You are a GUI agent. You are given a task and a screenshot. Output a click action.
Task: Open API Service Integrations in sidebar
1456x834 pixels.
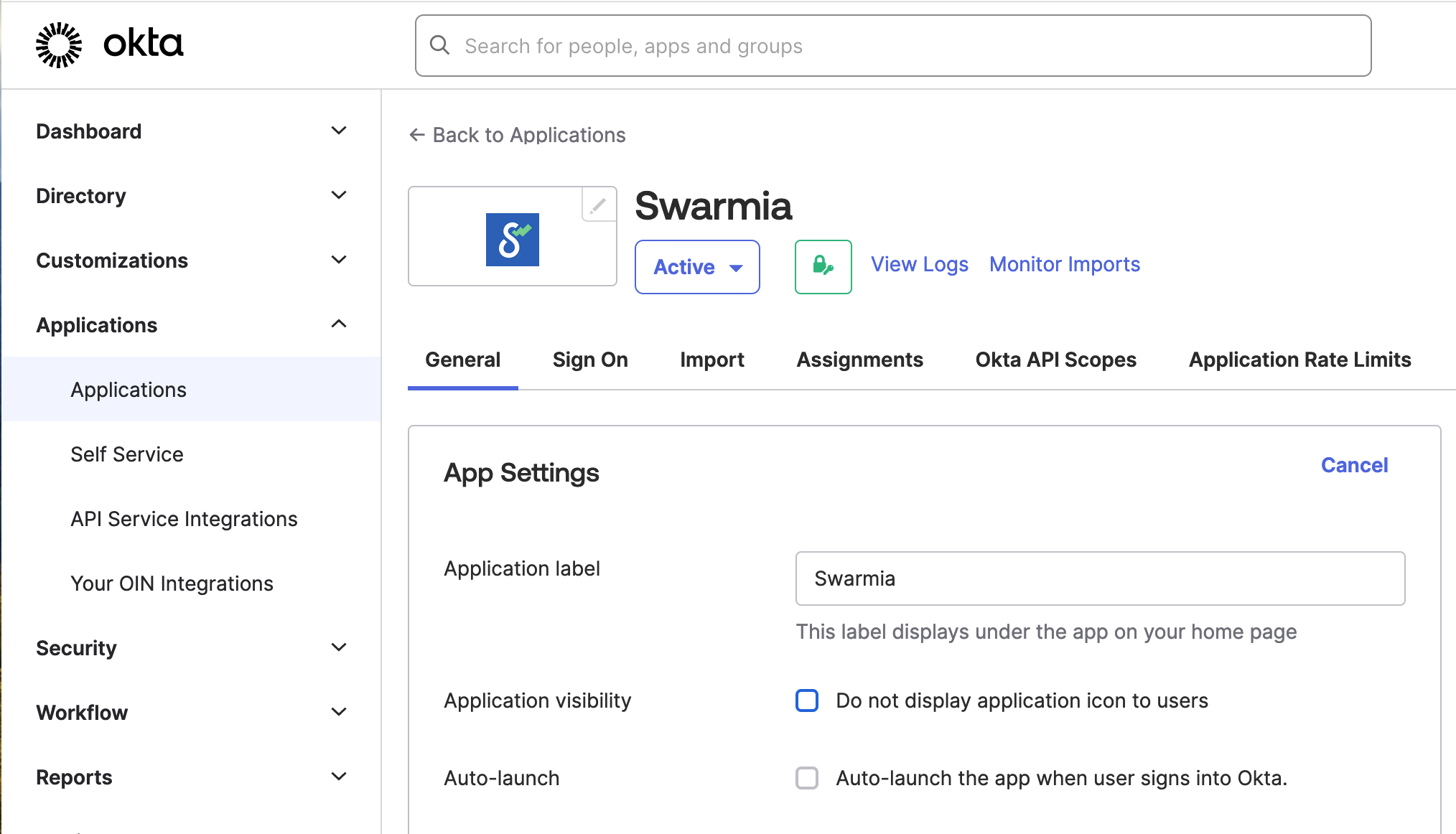click(x=184, y=519)
